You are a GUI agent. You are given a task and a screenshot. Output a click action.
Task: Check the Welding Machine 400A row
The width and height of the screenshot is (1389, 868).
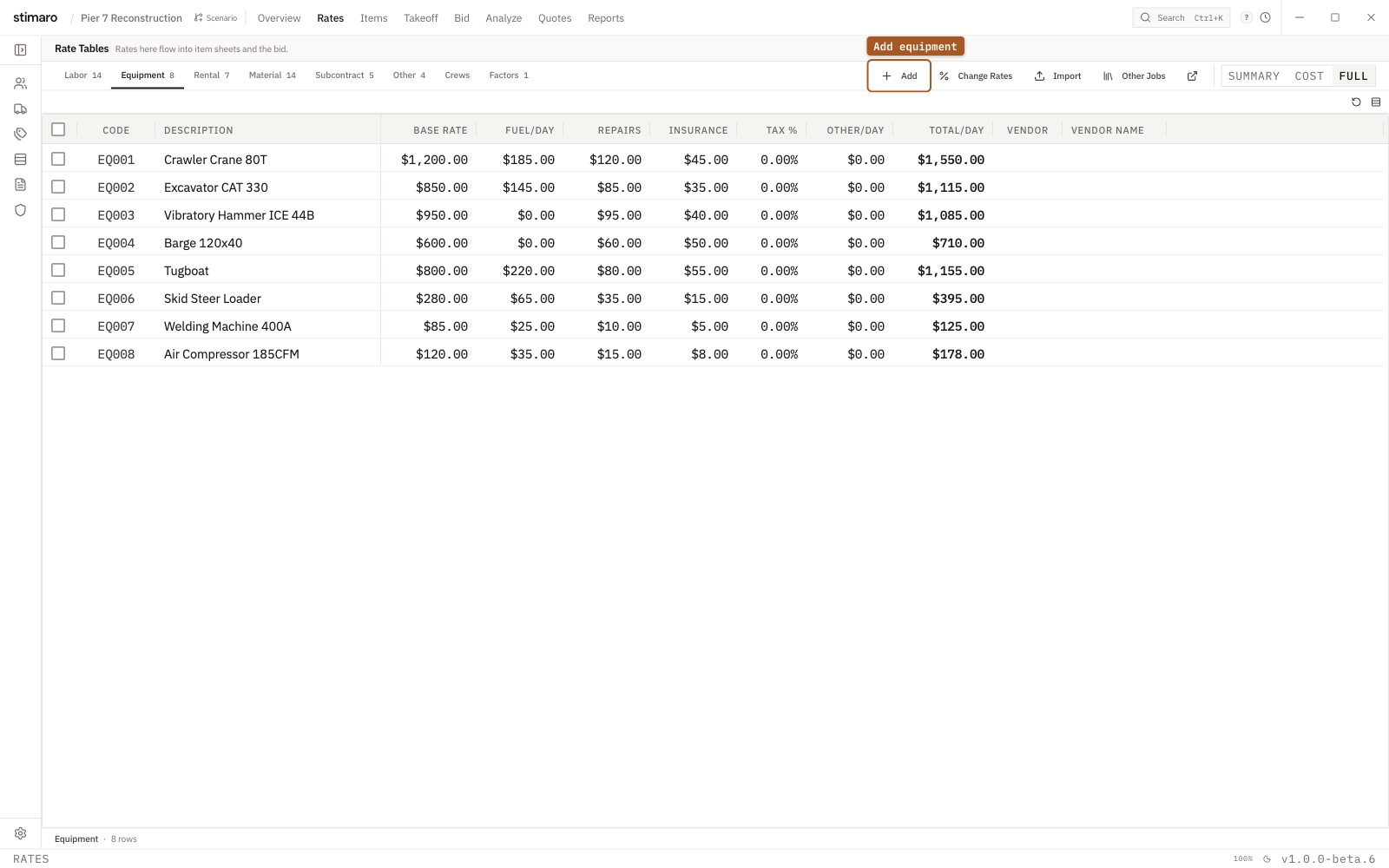pyautogui.click(x=58, y=325)
